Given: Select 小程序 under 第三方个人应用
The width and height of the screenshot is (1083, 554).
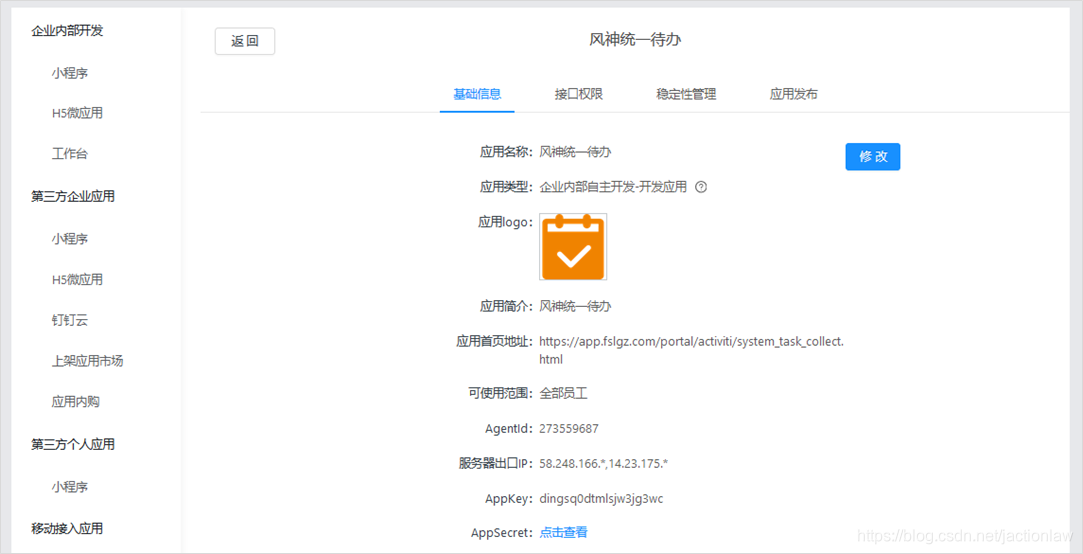Looking at the screenshot, I should tap(70, 487).
